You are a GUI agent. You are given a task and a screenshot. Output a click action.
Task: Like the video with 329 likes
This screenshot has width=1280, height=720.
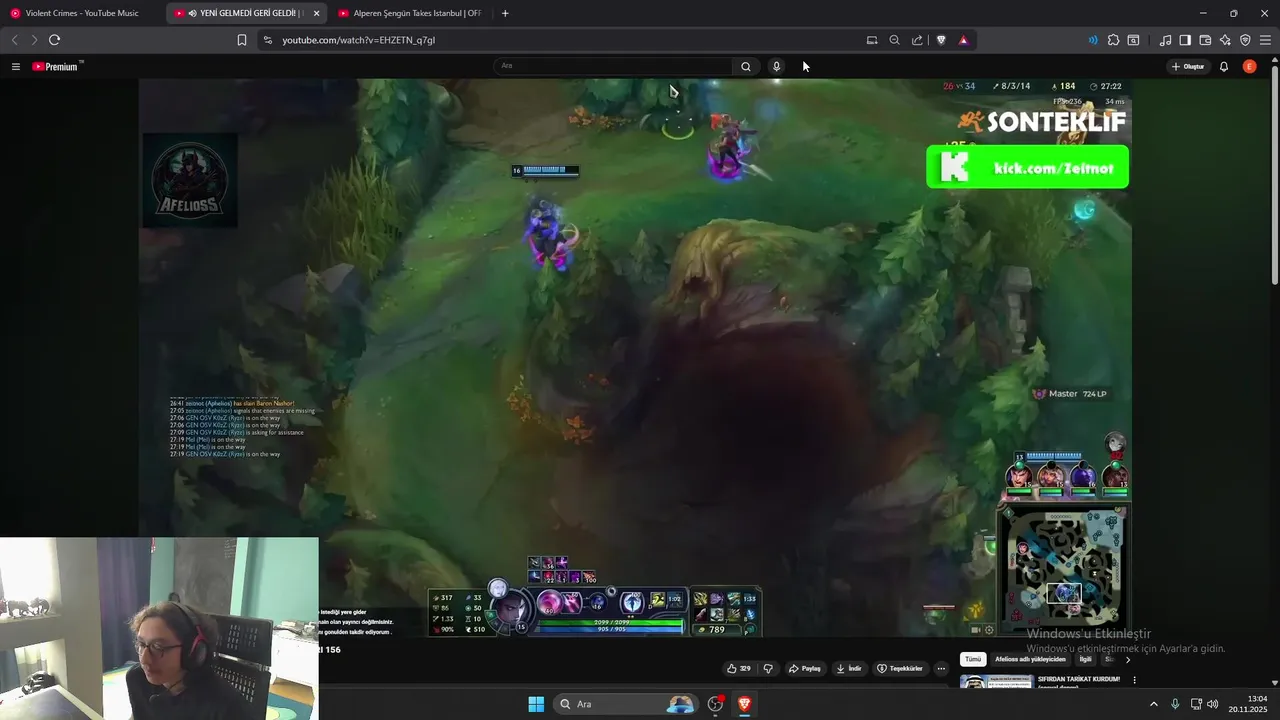pyautogui.click(x=739, y=668)
